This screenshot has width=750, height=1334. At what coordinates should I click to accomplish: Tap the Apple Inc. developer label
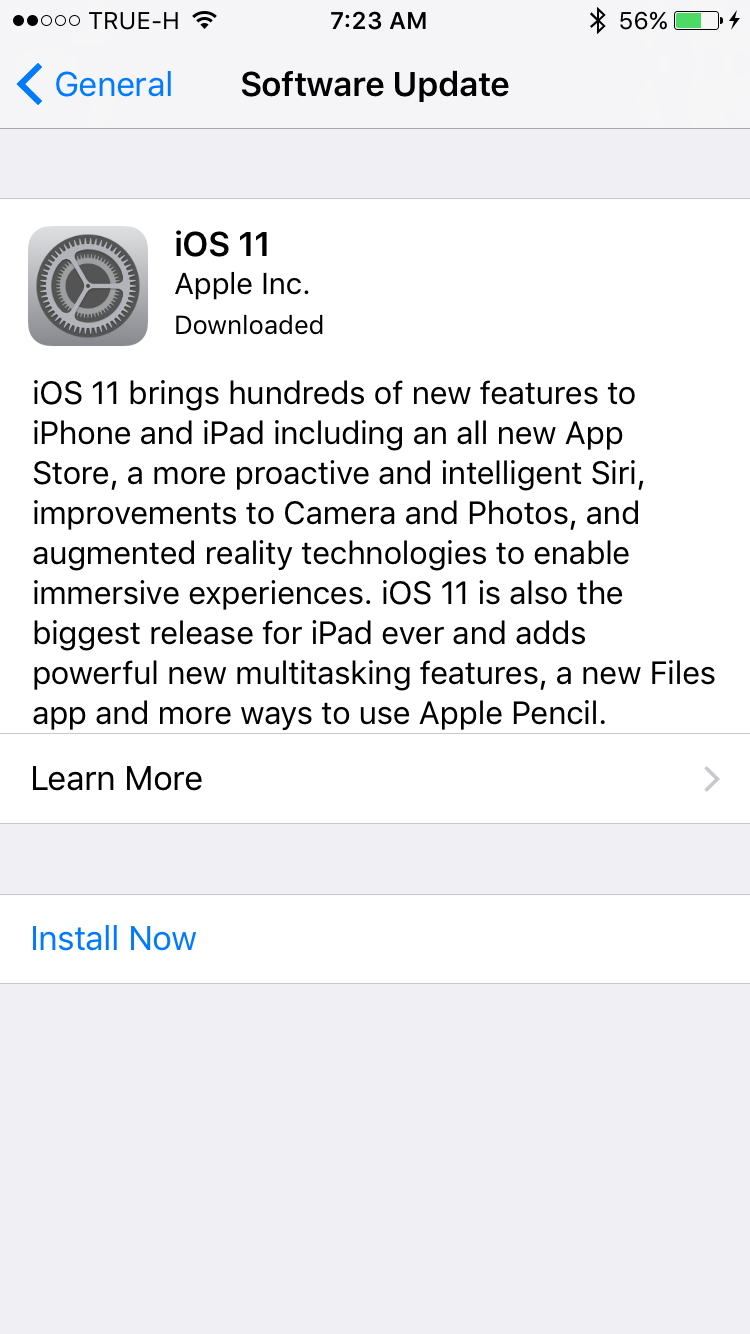tap(242, 285)
